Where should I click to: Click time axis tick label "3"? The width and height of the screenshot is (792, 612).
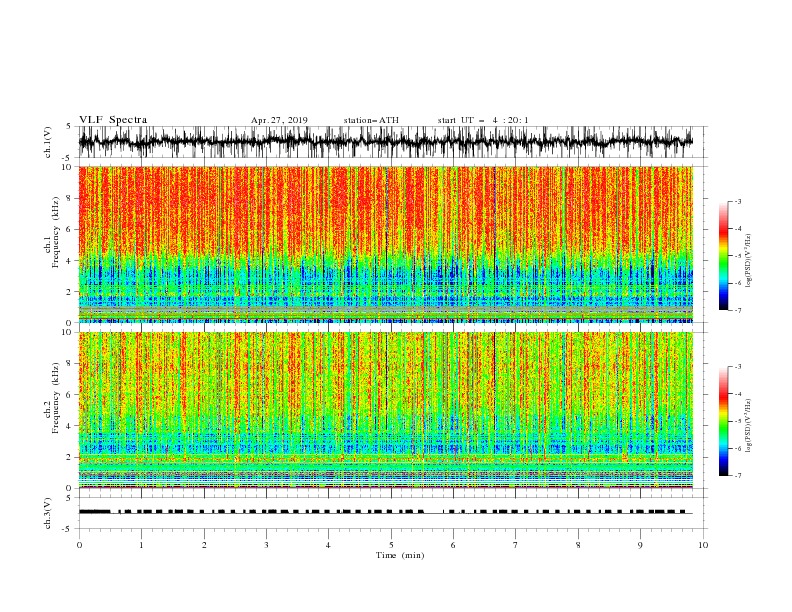tap(266, 545)
